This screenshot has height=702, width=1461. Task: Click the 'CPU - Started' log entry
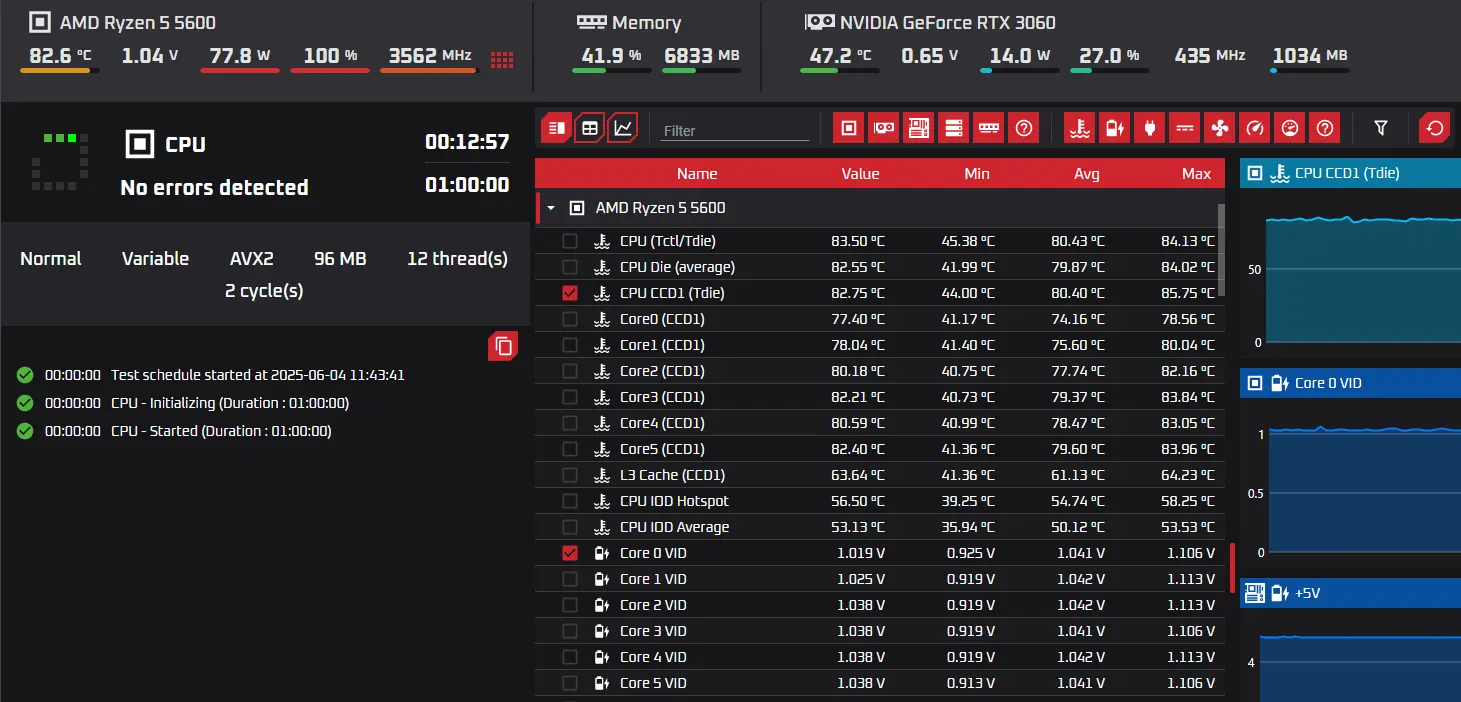tap(221, 431)
